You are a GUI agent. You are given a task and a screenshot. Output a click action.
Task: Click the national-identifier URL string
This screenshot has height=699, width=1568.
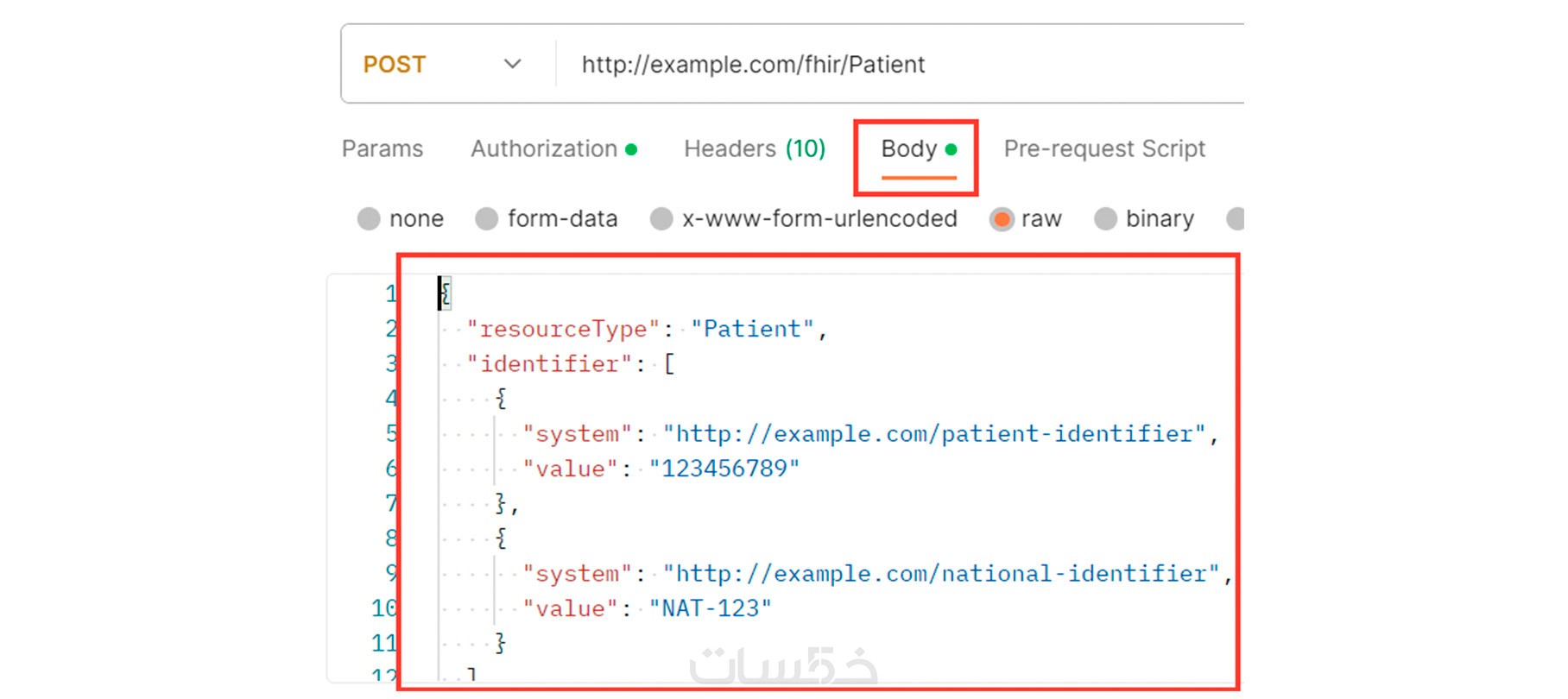click(x=940, y=574)
